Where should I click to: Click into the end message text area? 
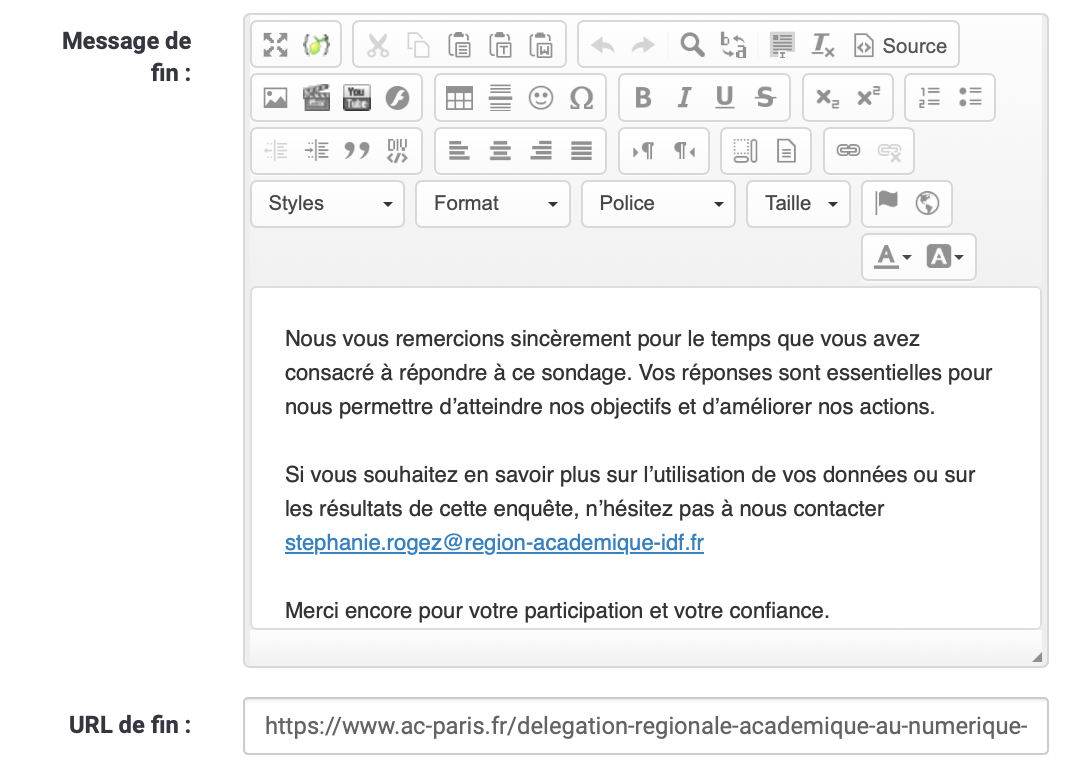click(646, 458)
